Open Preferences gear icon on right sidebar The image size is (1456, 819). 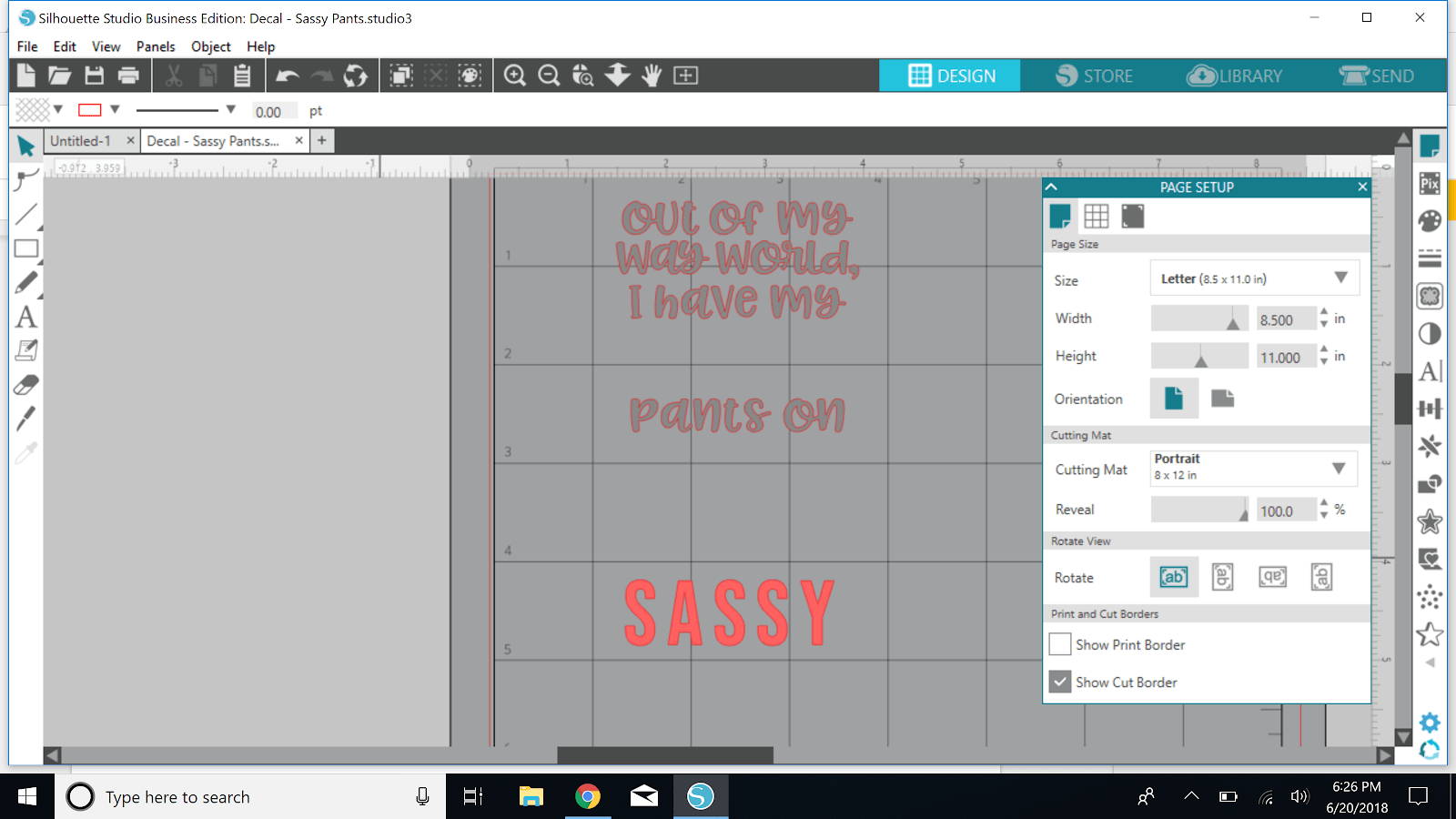click(x=1430, y=722)
